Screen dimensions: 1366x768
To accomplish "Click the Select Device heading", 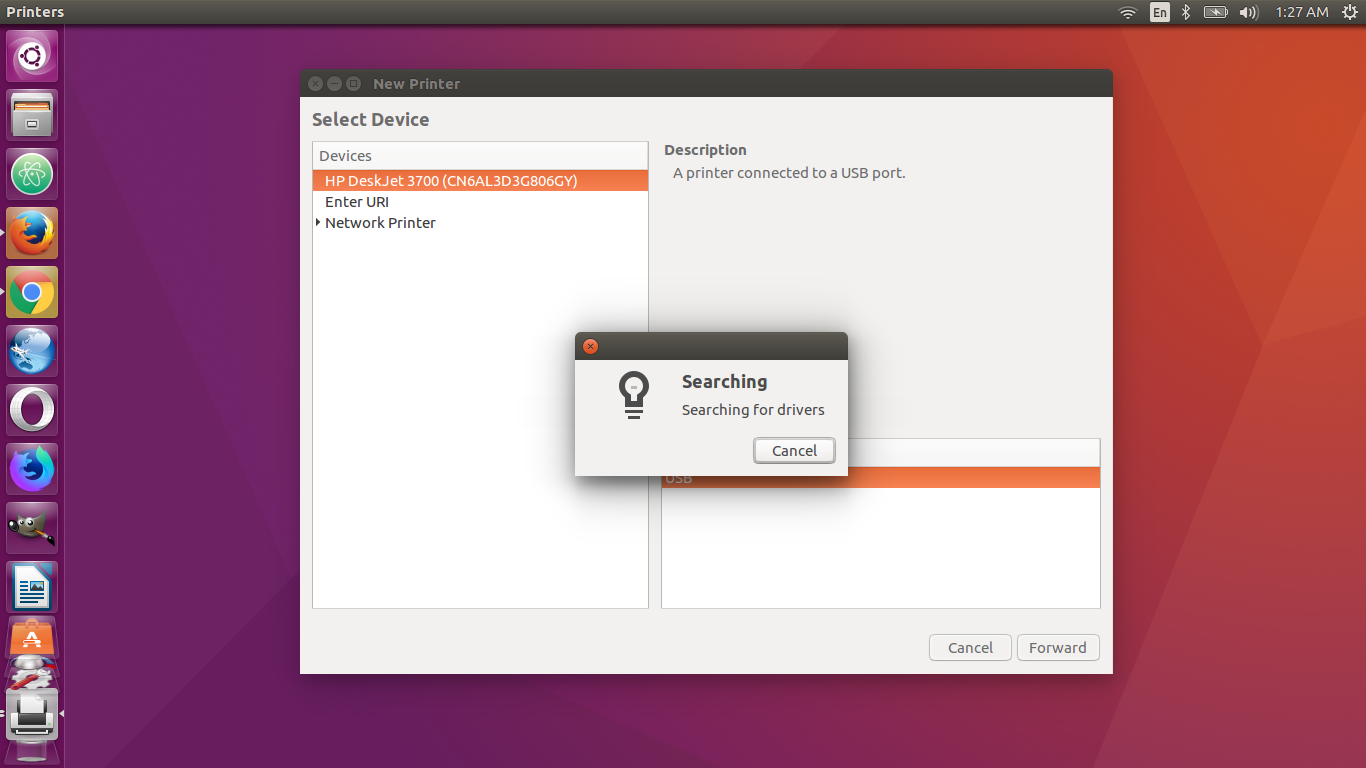I will [x=370, y=120].
